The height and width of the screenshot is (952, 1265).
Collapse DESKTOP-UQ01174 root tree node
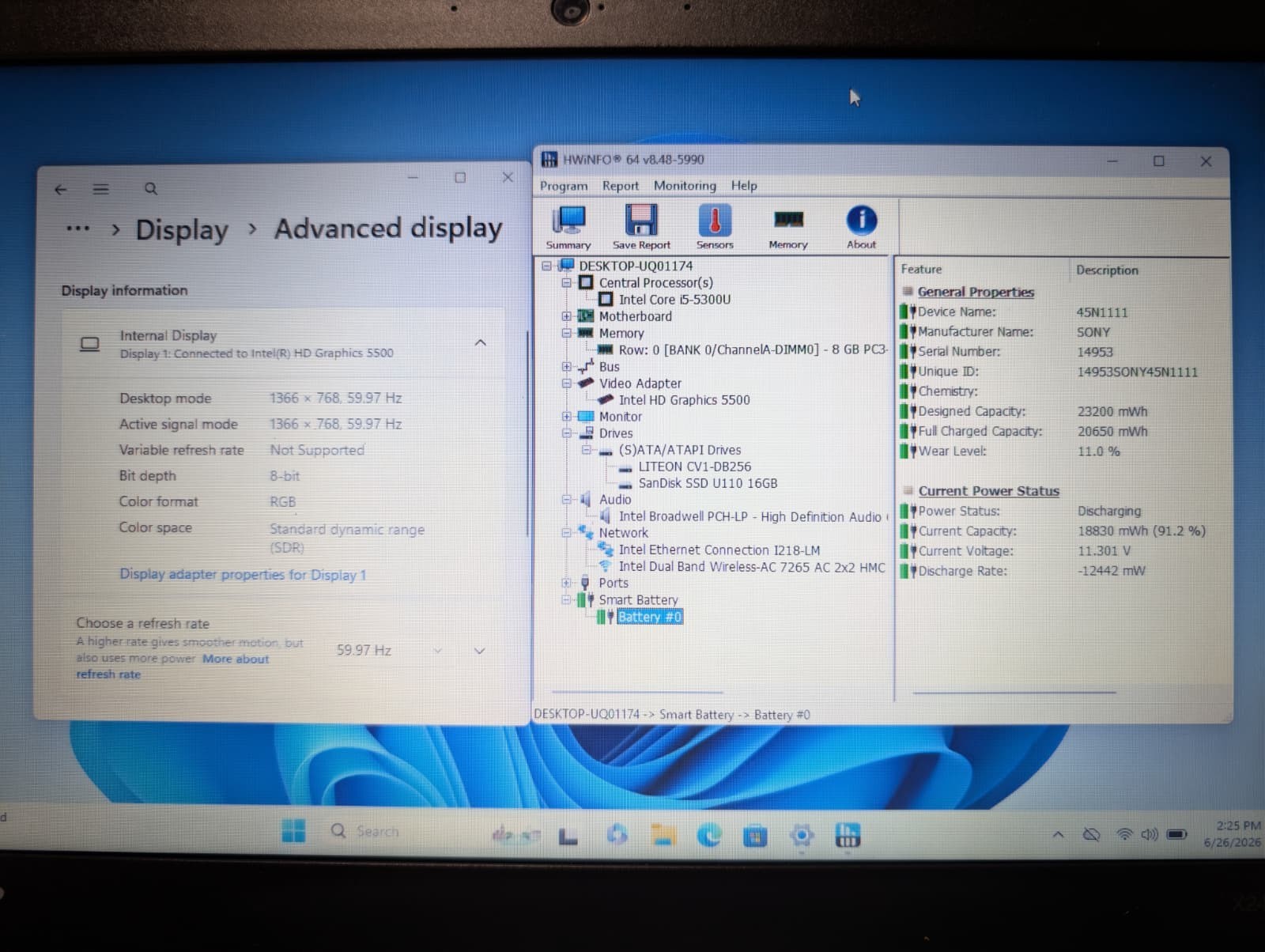(x=546, y=266)
